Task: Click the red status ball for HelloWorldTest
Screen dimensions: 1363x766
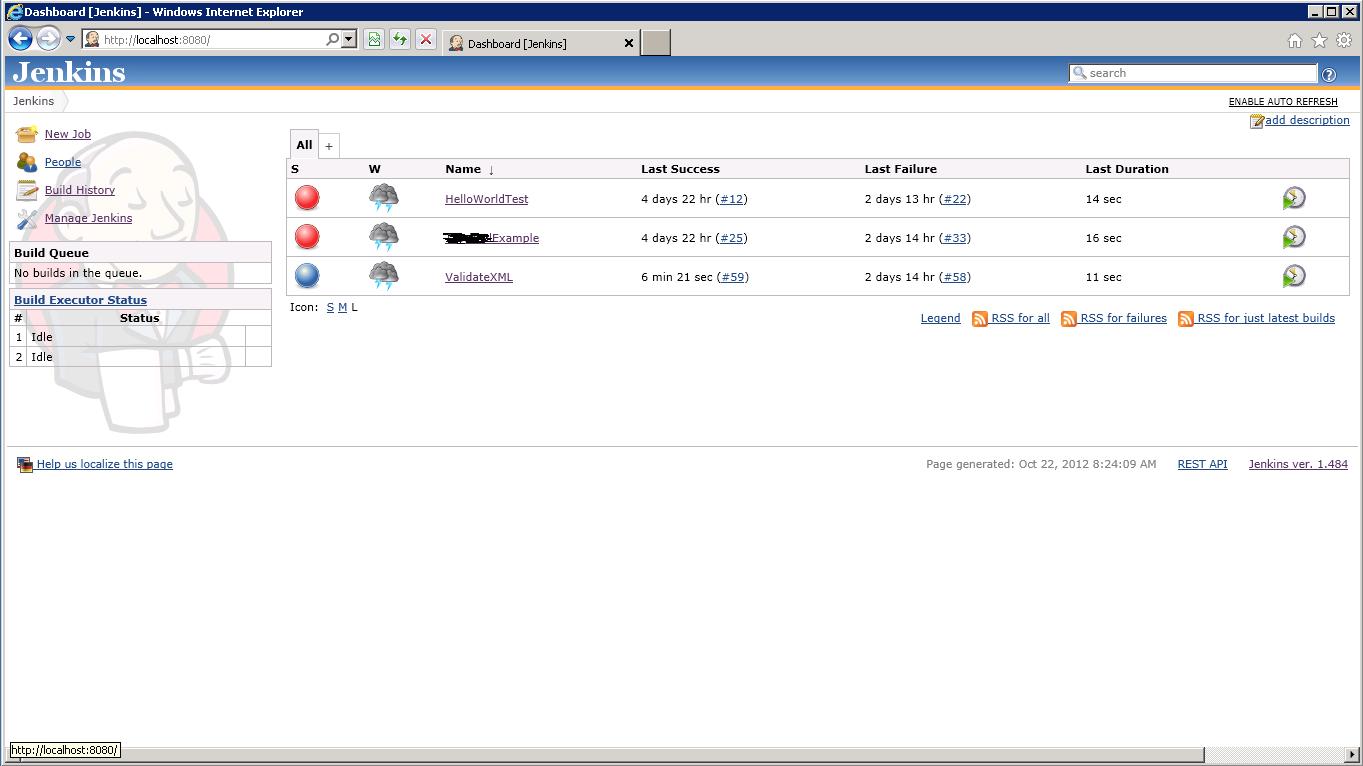Action: (307, 198)
